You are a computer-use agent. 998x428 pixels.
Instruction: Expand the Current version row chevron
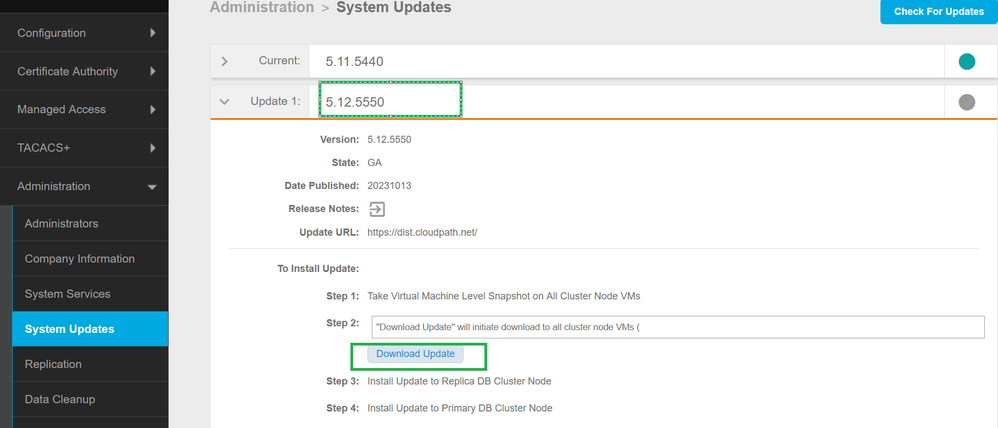tap(225, 62)
